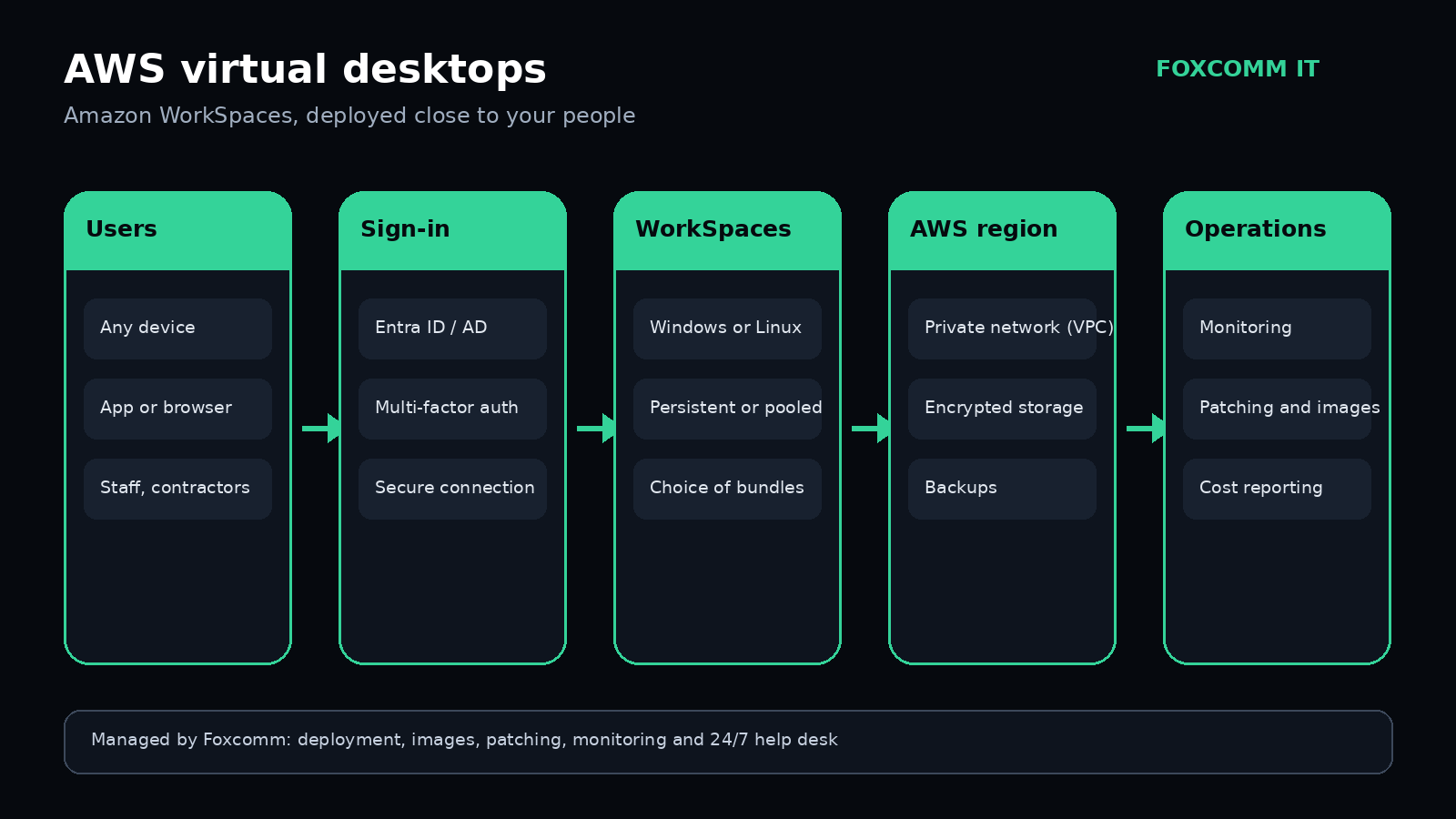Click the 'Backups' item

[1003, 489]
